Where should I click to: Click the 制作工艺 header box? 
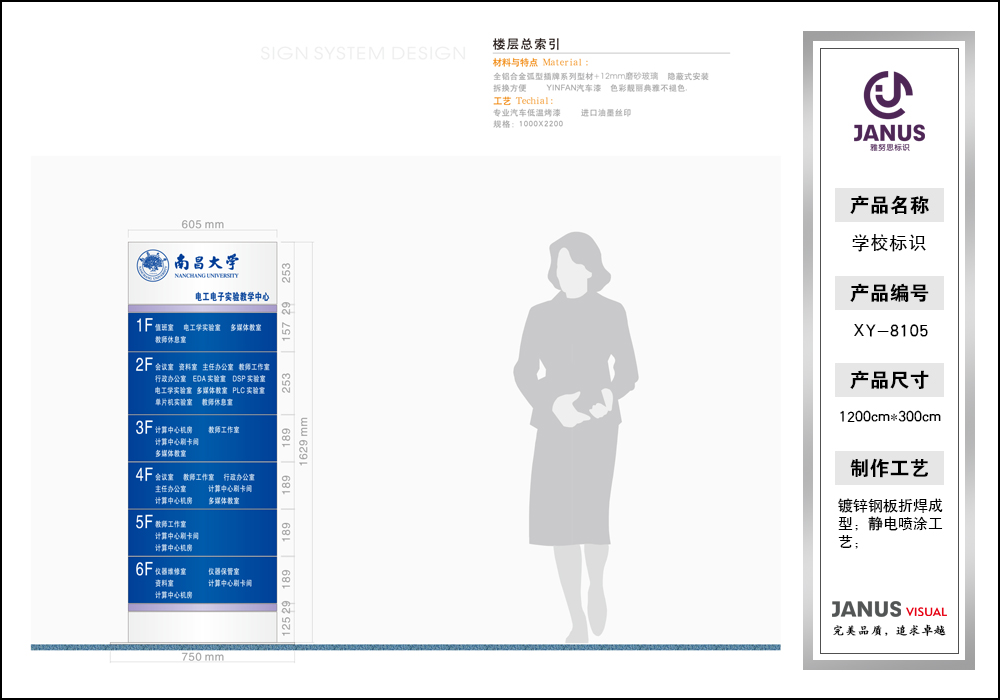tap(889, 468)
